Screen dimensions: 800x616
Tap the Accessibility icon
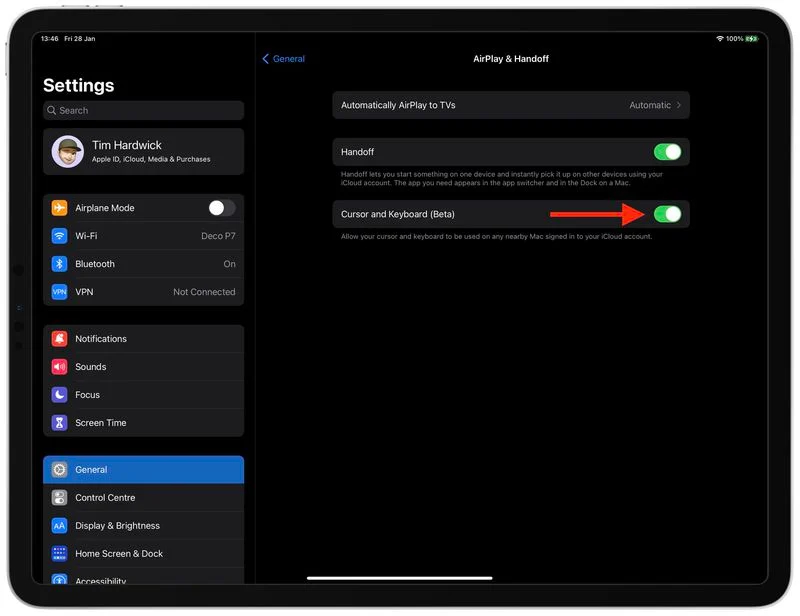(x=59, y=579)
